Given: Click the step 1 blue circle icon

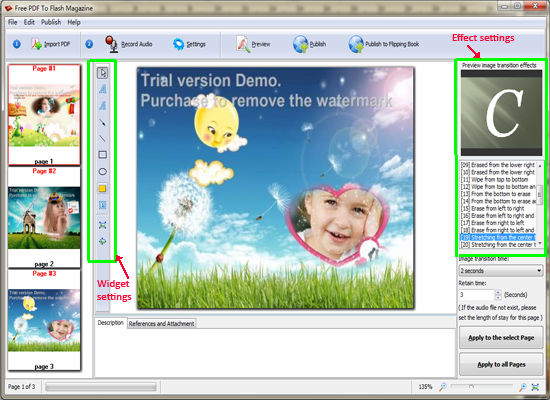Looking at the screenshot, I should click(x=17, y=44).
